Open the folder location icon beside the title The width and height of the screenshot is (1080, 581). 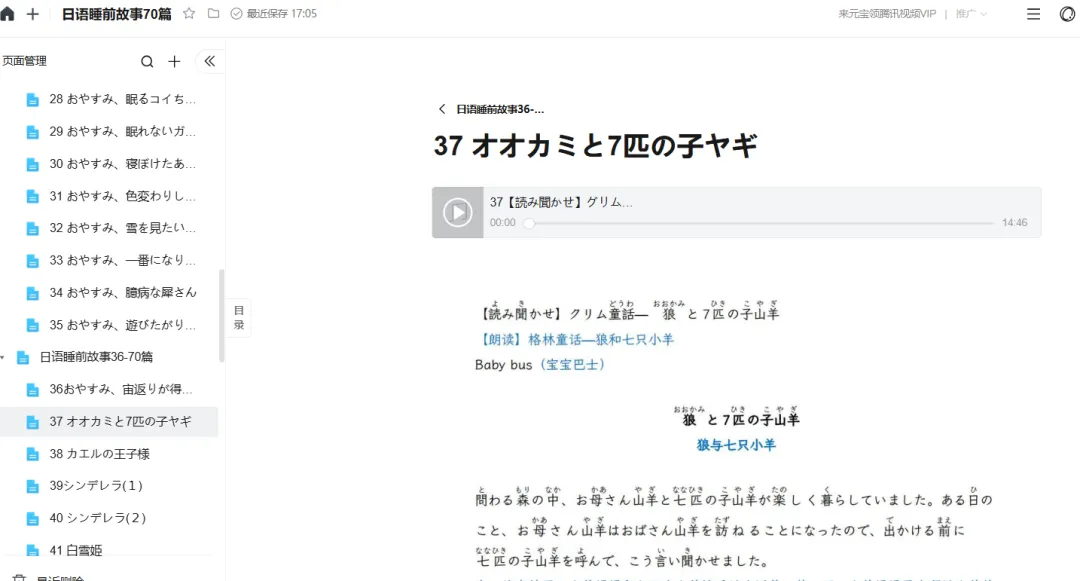click(x=214, y=14)
